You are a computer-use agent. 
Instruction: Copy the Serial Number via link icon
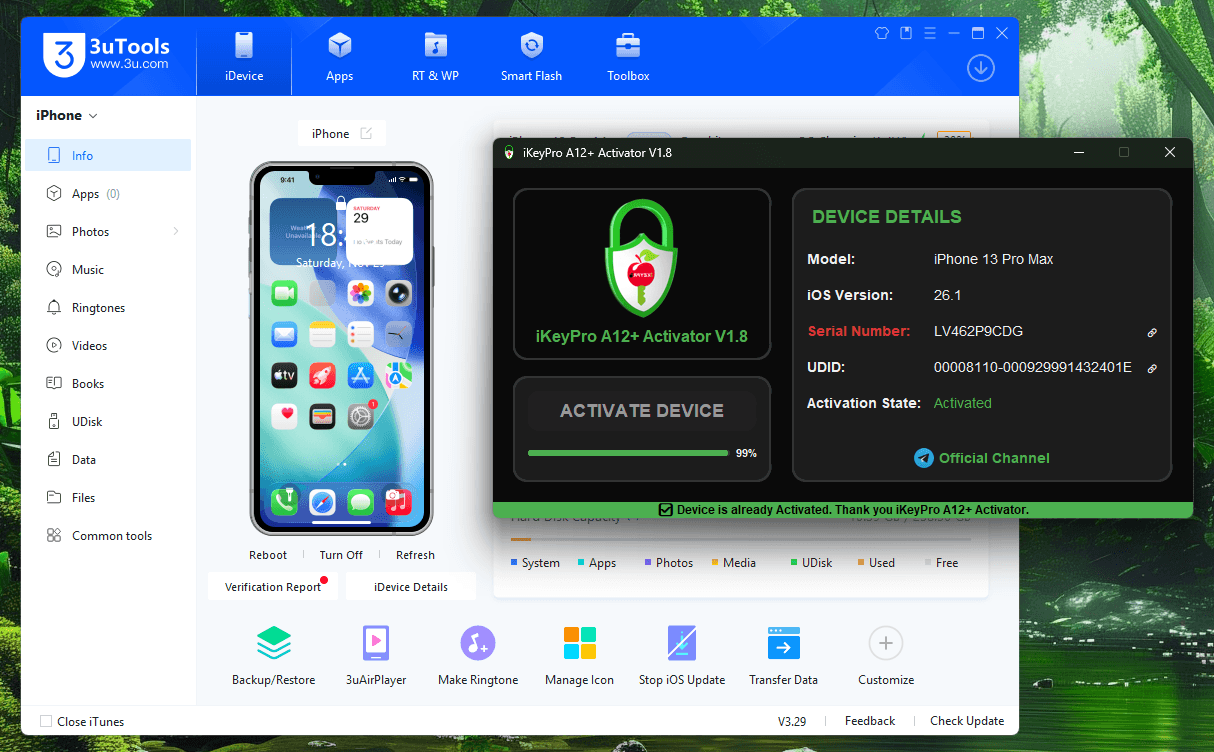coord(1152,332)
